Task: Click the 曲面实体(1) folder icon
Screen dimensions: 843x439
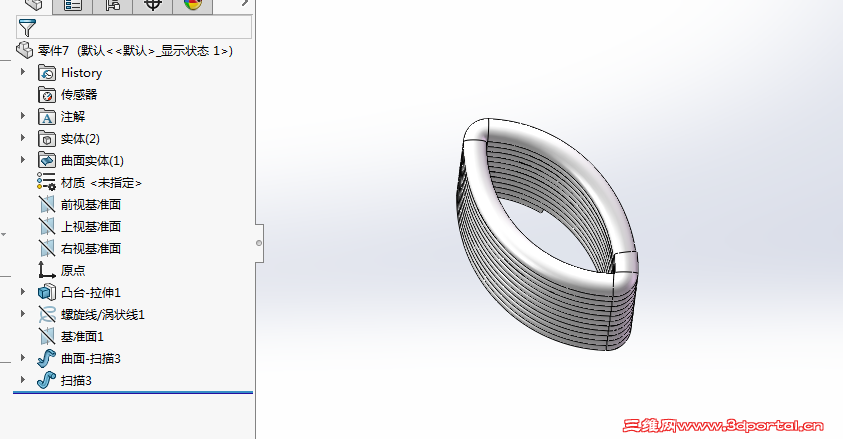Action: point(47,161)
